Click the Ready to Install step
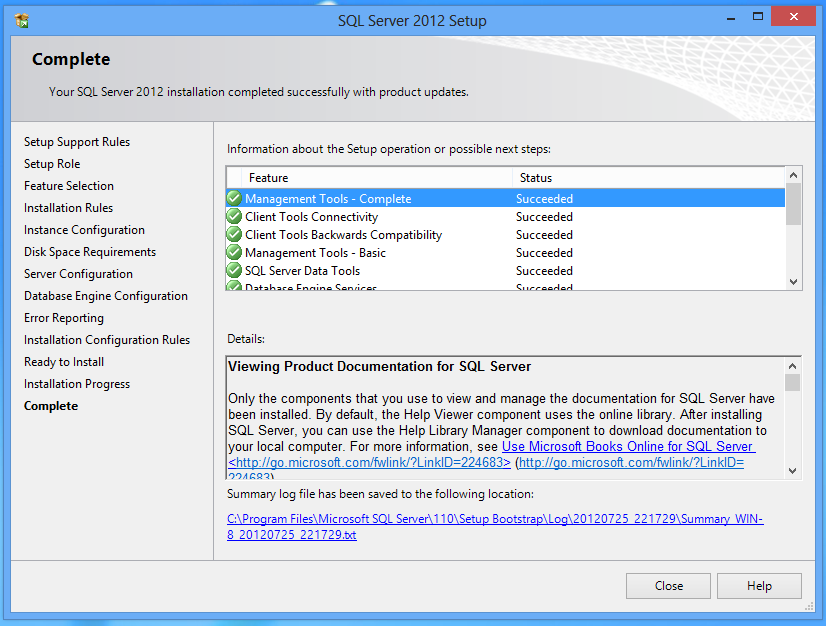The image size is (826, 626). [64, 362]
